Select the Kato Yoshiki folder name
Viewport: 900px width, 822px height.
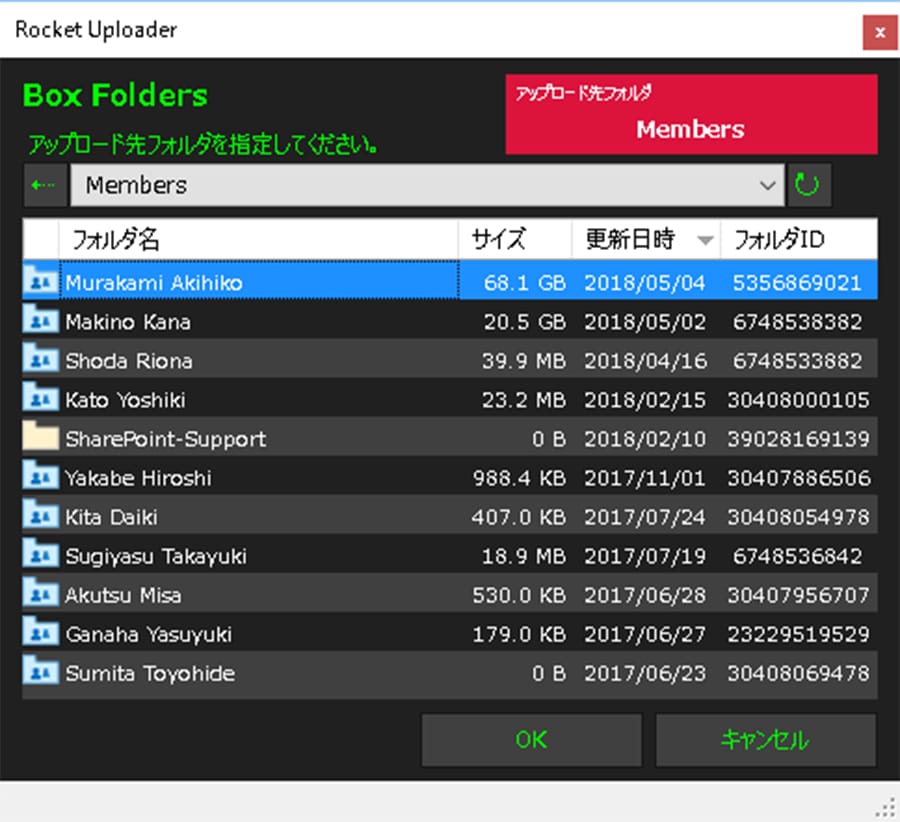126,400
